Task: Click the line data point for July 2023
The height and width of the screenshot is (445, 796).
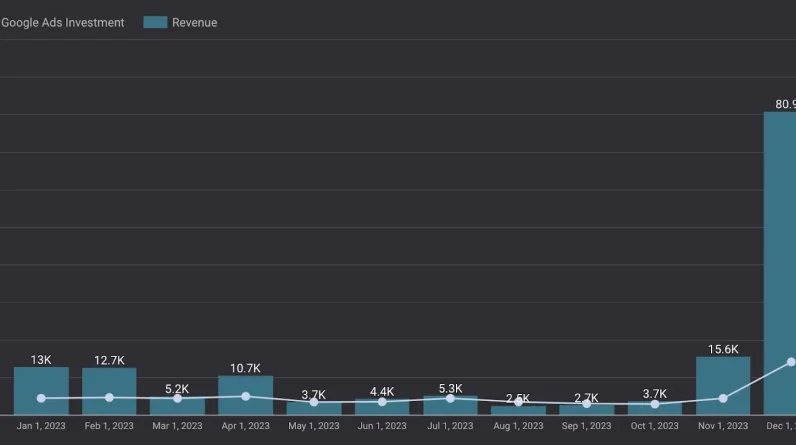Action: tap(450, 399)
